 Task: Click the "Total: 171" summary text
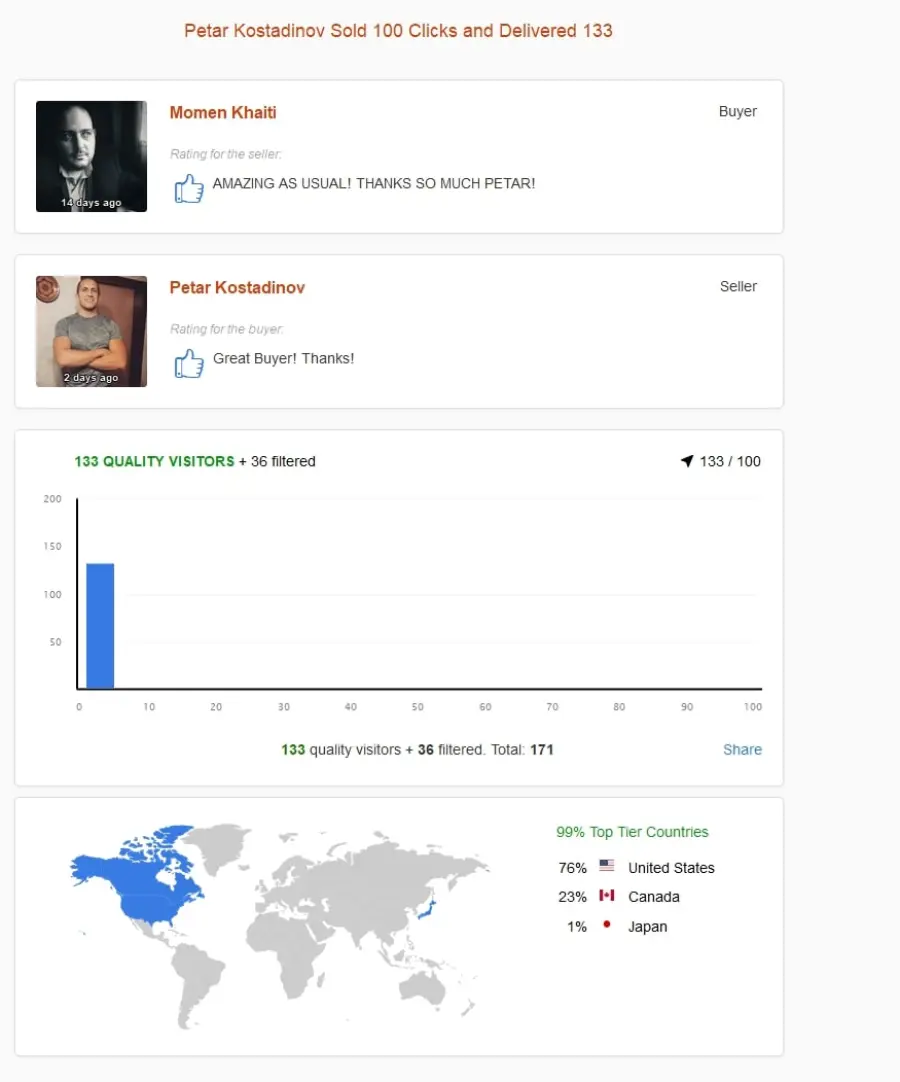click(522, 749)
